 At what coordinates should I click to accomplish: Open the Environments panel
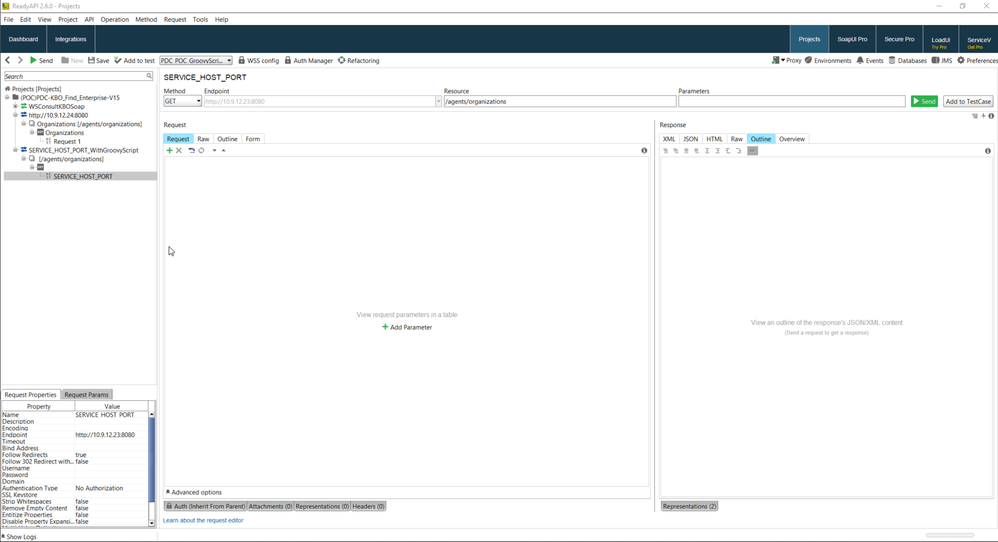pos(828,60)
